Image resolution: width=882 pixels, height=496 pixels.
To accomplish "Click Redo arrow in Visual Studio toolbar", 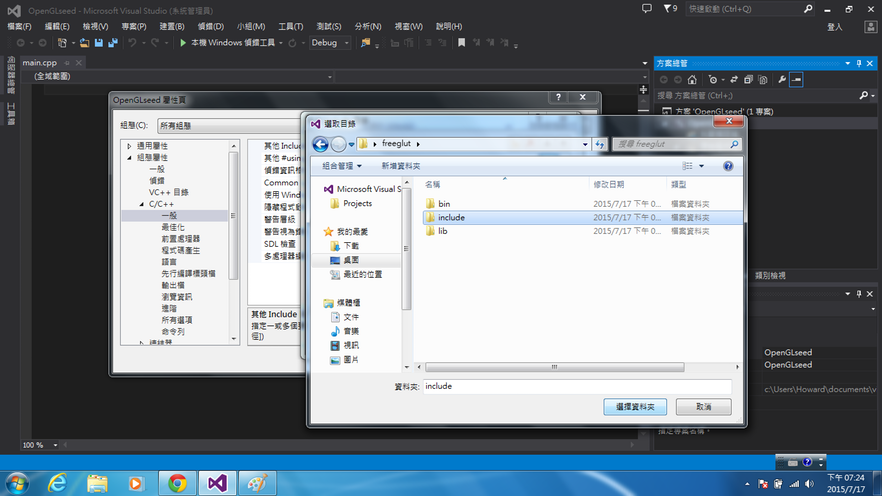I will (155, 43).
